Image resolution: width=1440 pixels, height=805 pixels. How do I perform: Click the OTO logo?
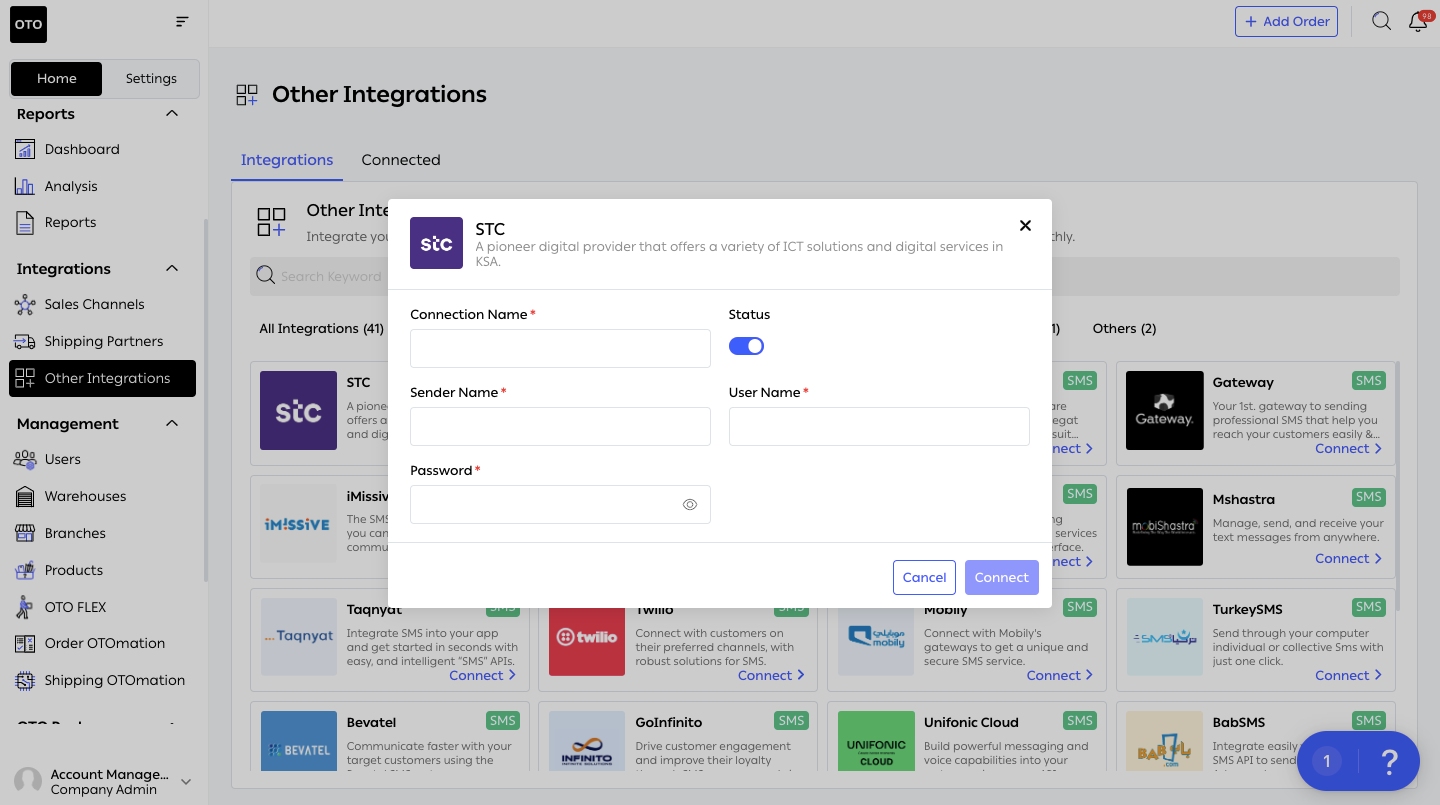[x=28, y=24]
